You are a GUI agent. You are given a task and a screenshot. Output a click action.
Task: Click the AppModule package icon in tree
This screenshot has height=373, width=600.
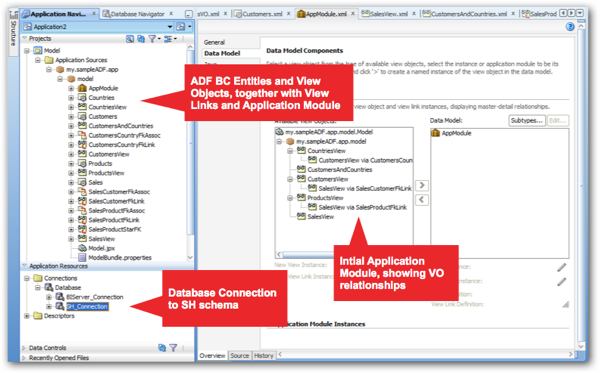pyautogui.click(x=82, y=88)
